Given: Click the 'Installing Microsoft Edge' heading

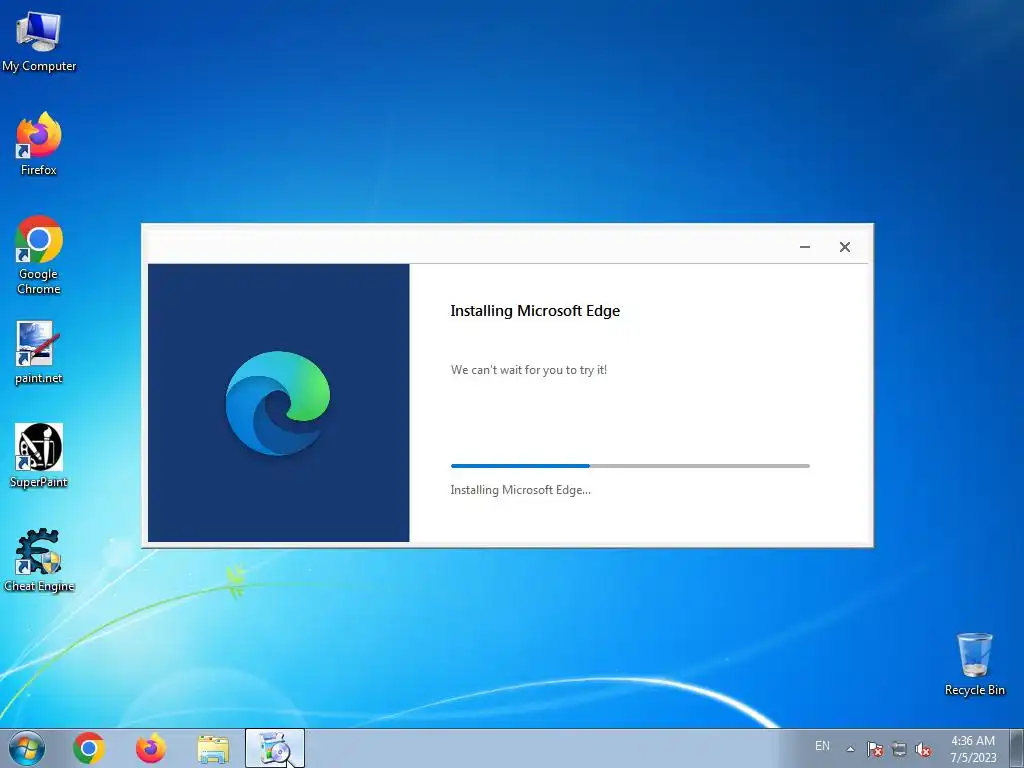Looking at the screenshot, I should (x=535, y=311).
